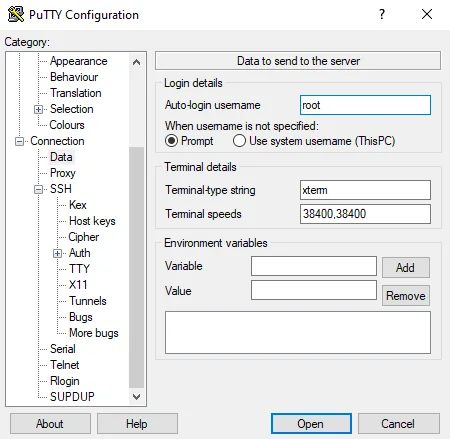Click the Remove button

pos(406,295)
